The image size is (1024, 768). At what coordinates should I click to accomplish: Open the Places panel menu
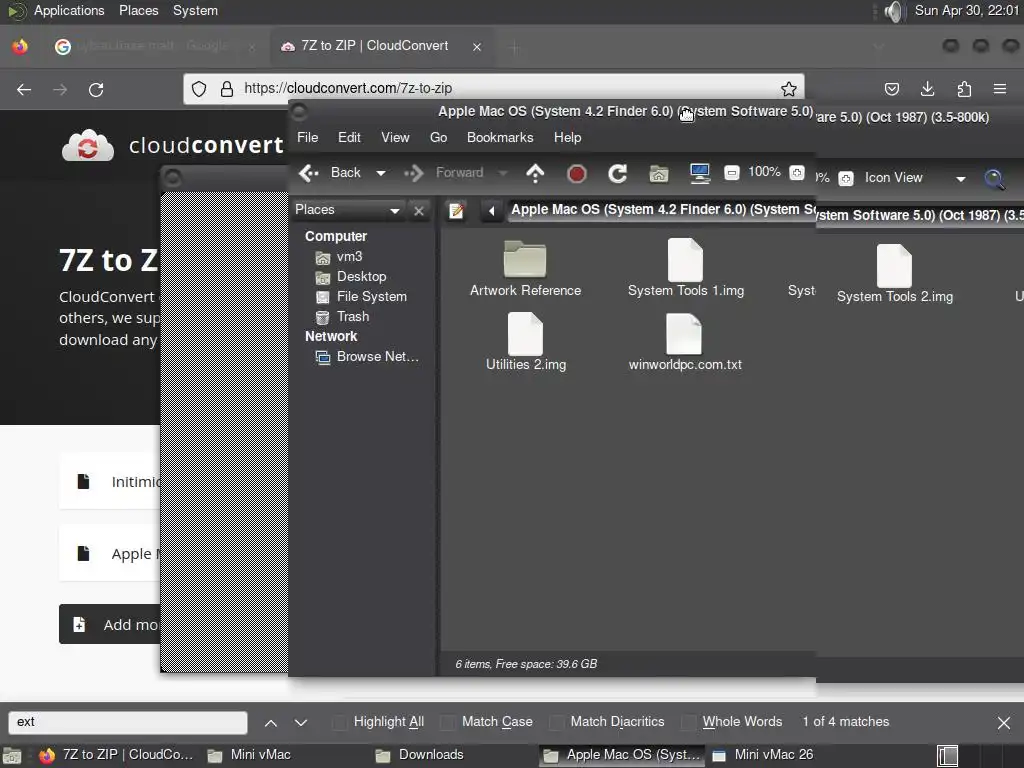point(138,10)
